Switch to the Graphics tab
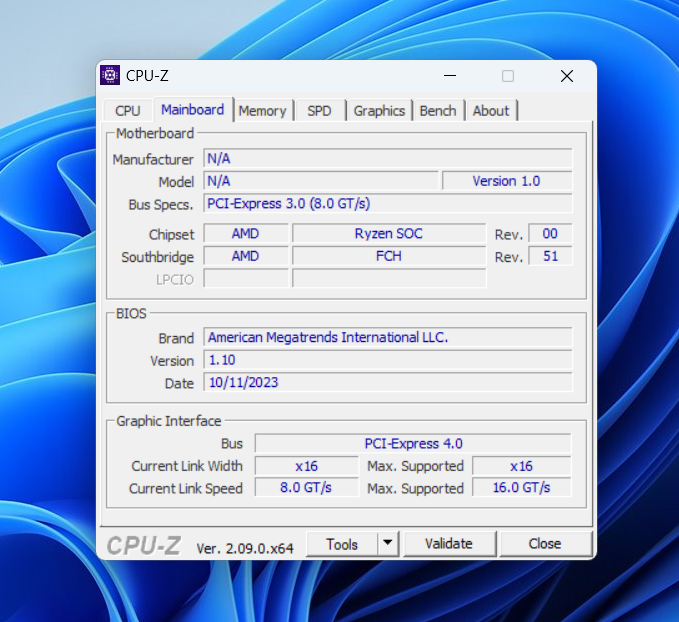The width and height of the screenshot is (679, 622). pos(379,111)
